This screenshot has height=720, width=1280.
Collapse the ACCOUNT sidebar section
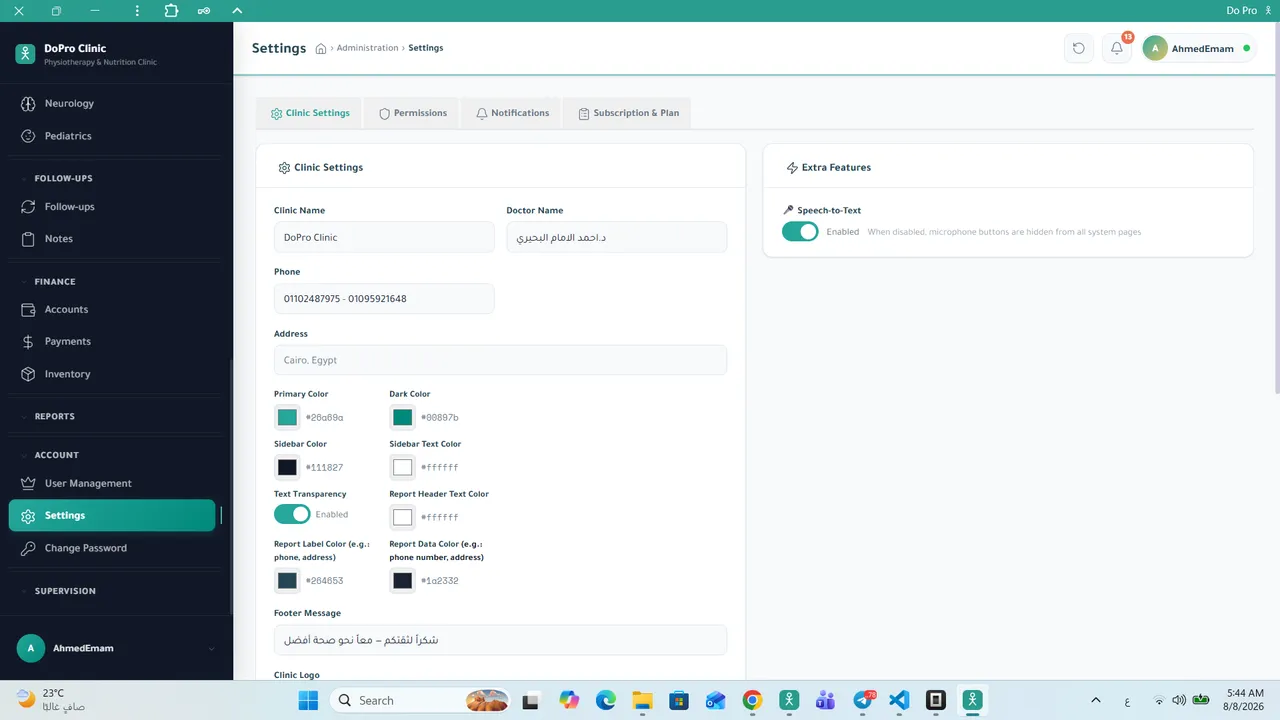[56, 455]
